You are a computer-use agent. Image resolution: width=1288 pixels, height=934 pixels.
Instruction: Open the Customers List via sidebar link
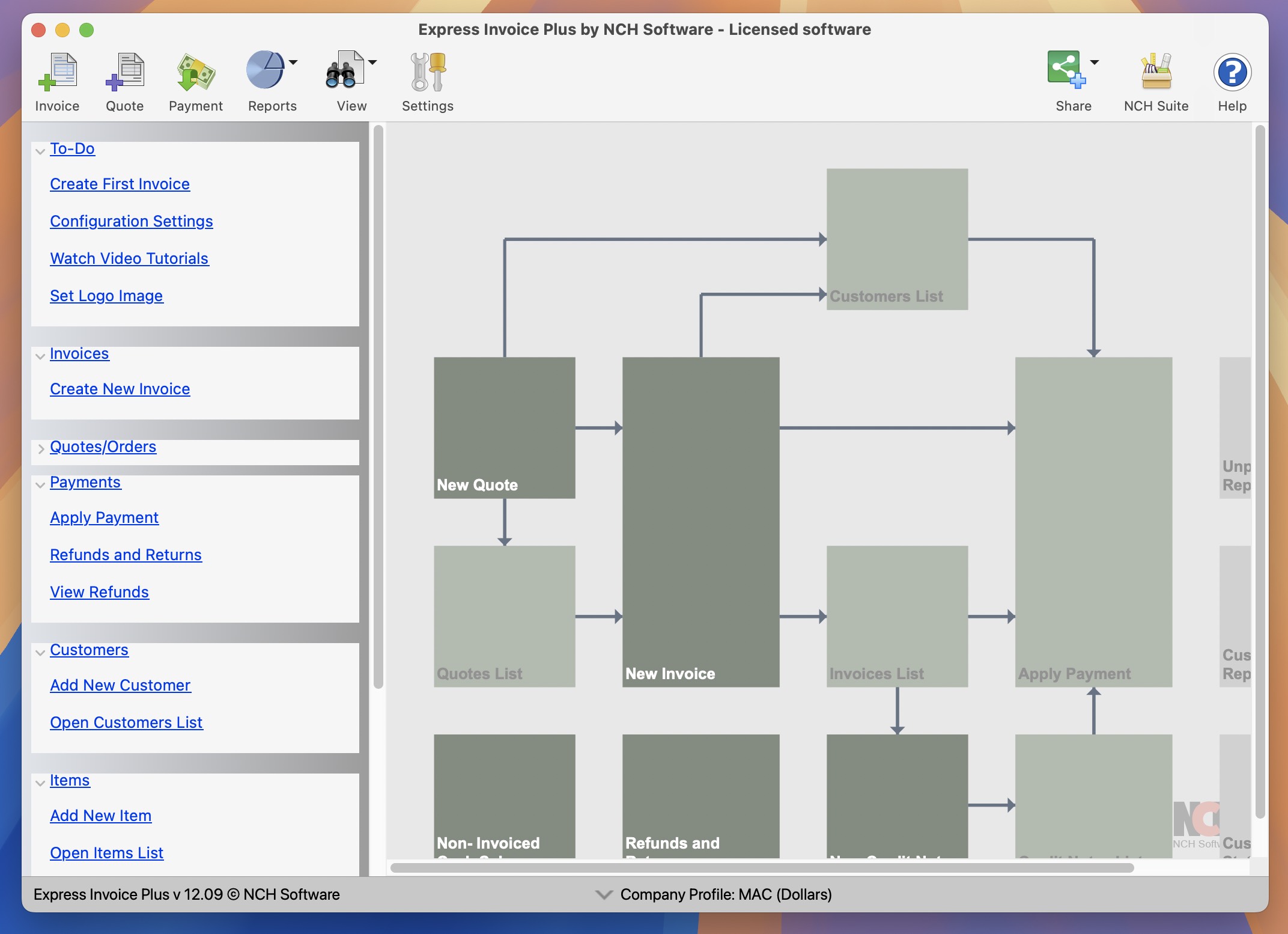(x=126, y=722)
